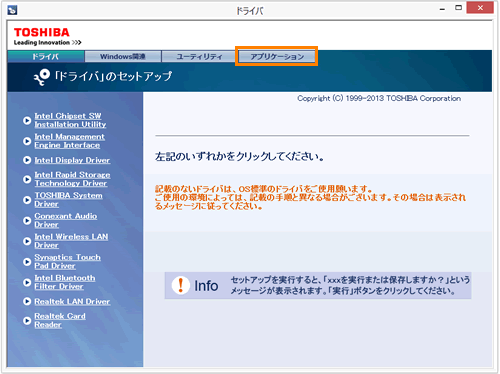Click the 左記のいずれかをクリックしてください text
The height and width of the screenshot is (374, 500).
click(x=240, y=156)
